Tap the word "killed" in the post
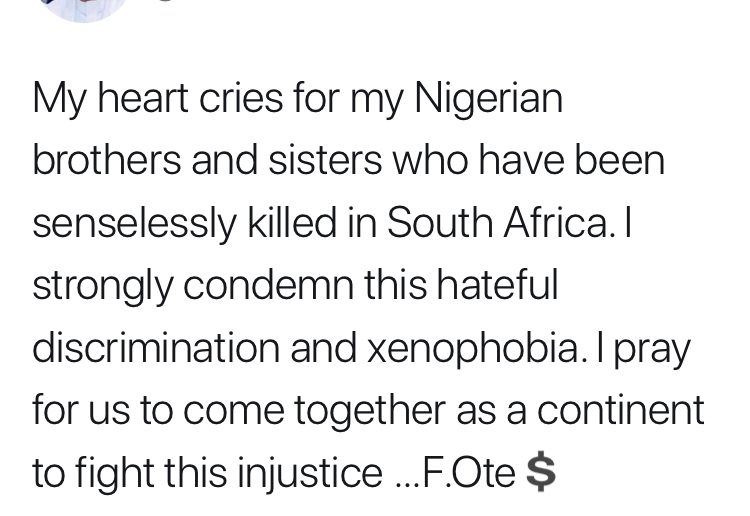This screenshot has width=750, height=516. 292,222
